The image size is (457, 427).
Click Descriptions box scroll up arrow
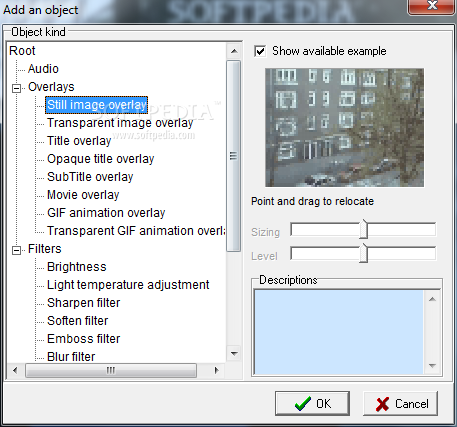[x=432, y=299]
